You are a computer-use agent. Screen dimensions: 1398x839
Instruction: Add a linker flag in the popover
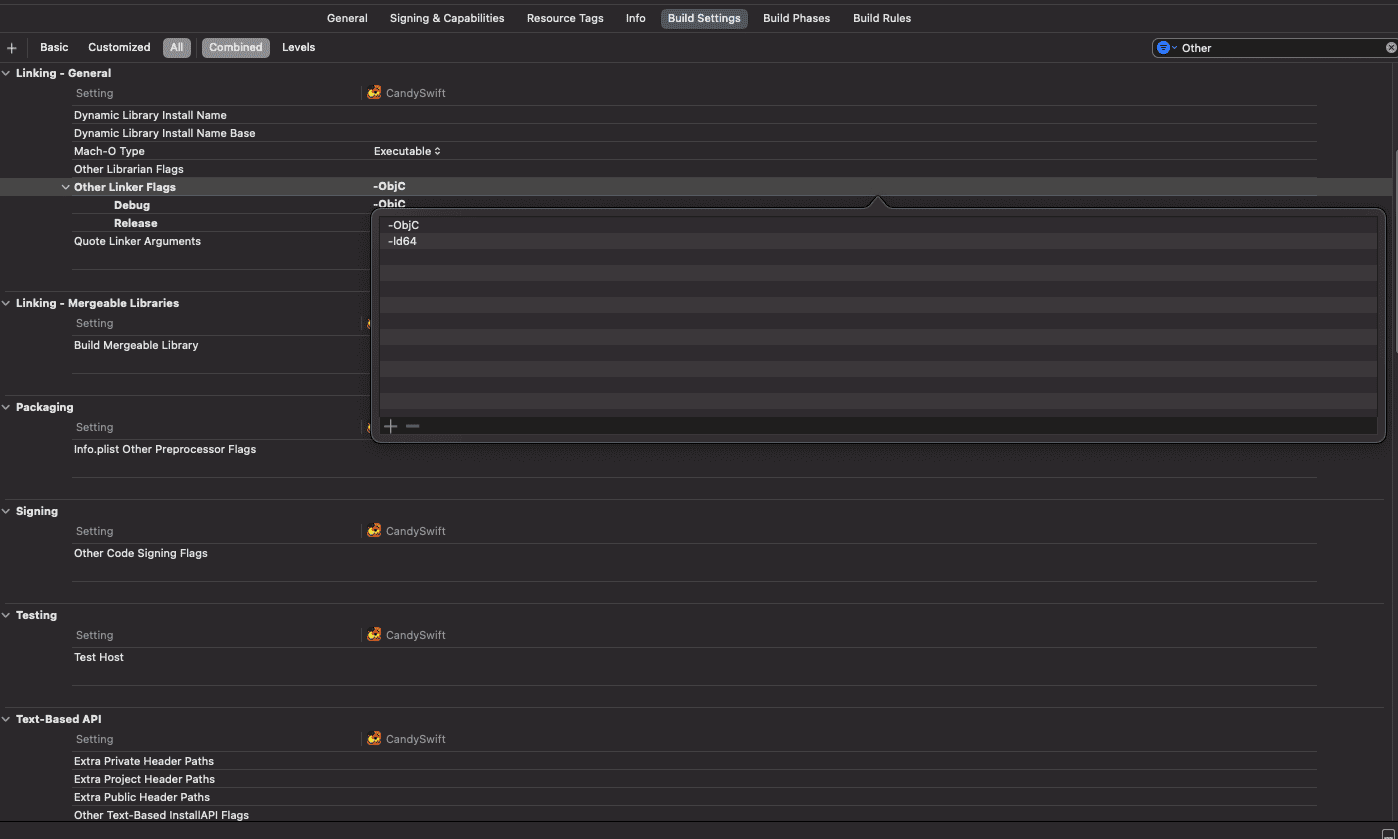coord(390,426)
